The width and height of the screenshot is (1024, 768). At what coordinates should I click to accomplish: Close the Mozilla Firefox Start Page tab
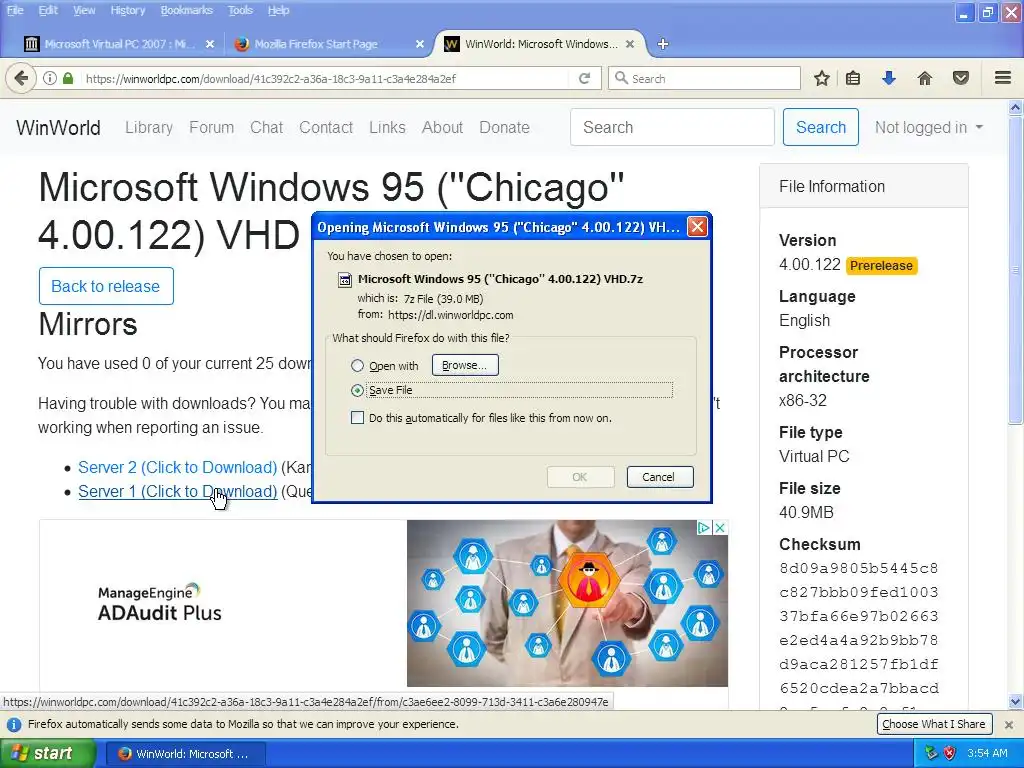tap(420, 44)
